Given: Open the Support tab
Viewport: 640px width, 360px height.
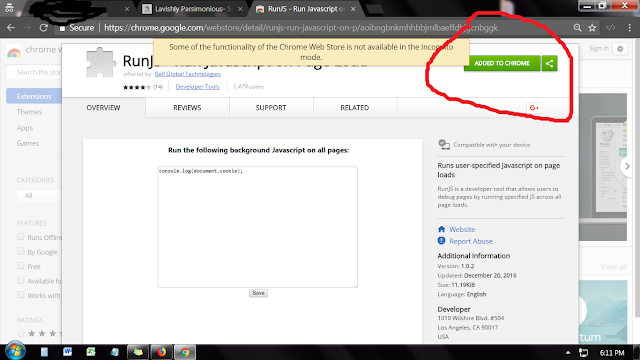Looking at the screenshot, I should [x=271, y=108].
